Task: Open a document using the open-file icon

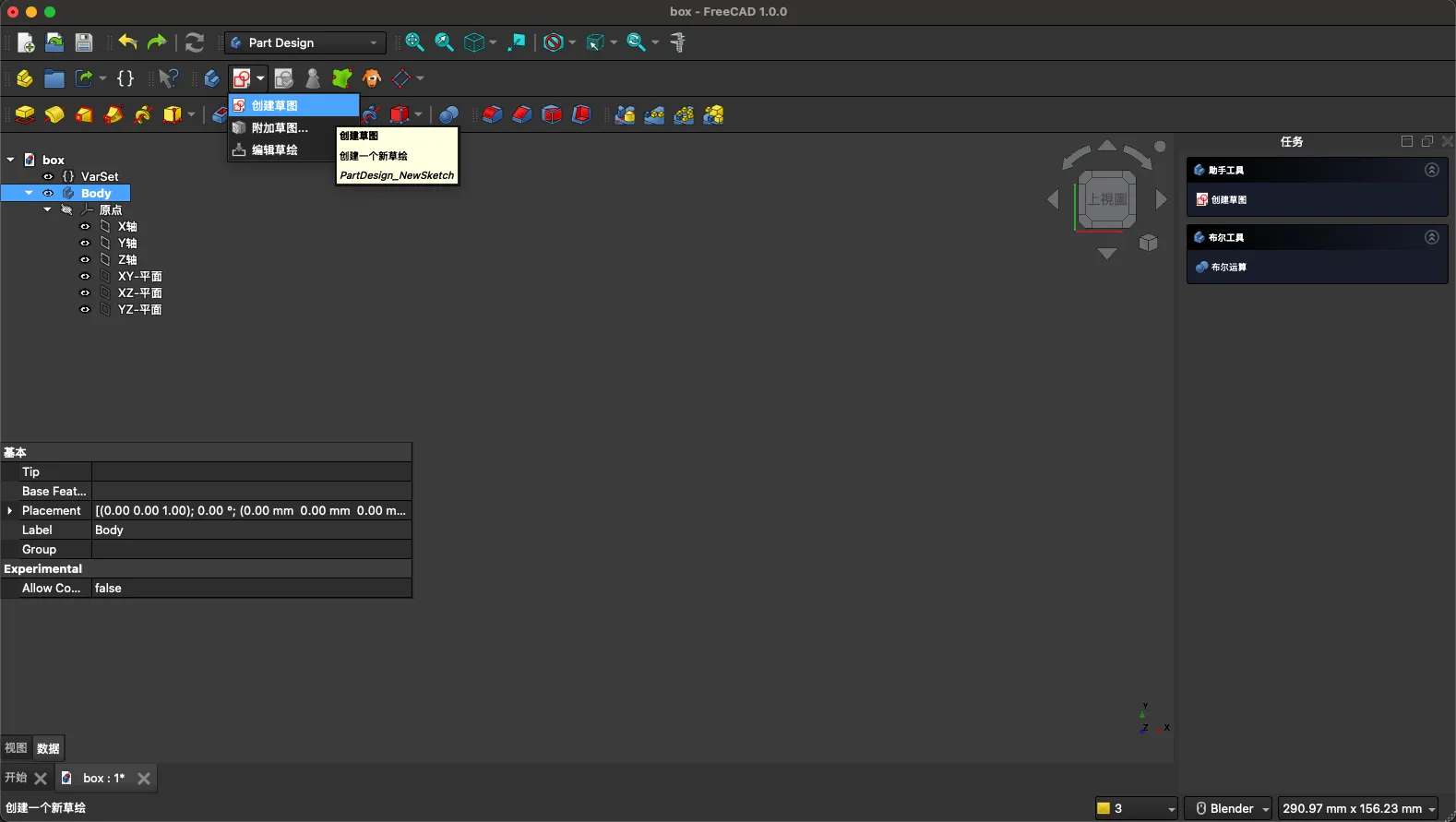Action: [54, 42]
